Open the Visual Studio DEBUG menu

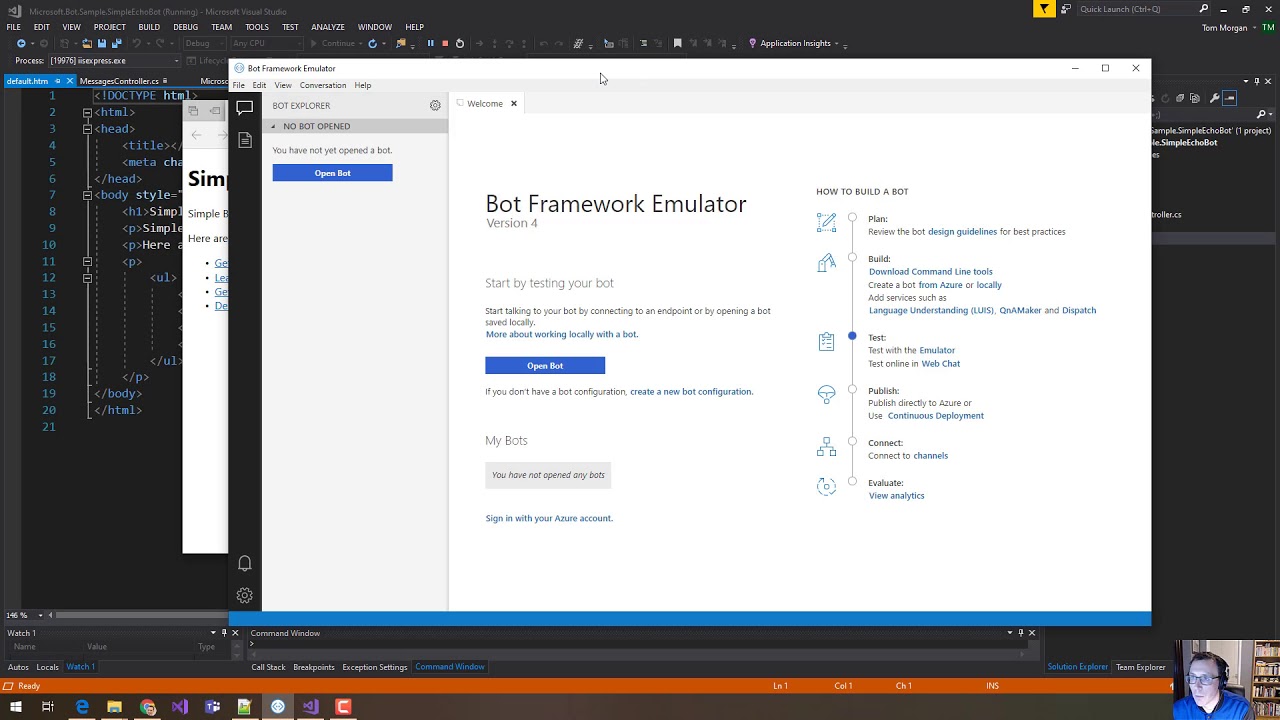coord(186,27)
